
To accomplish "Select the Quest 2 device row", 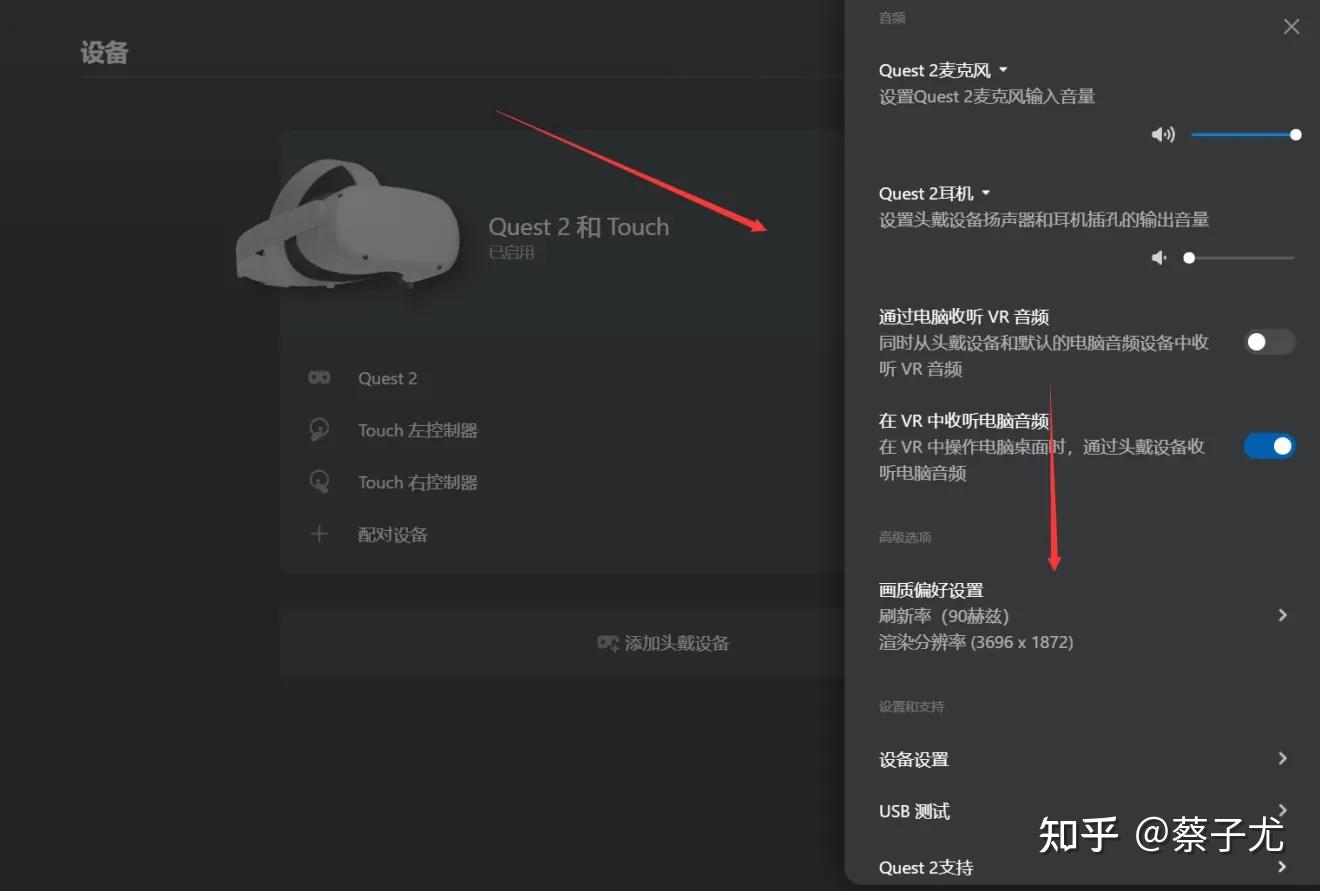I will tap(563, 378).
